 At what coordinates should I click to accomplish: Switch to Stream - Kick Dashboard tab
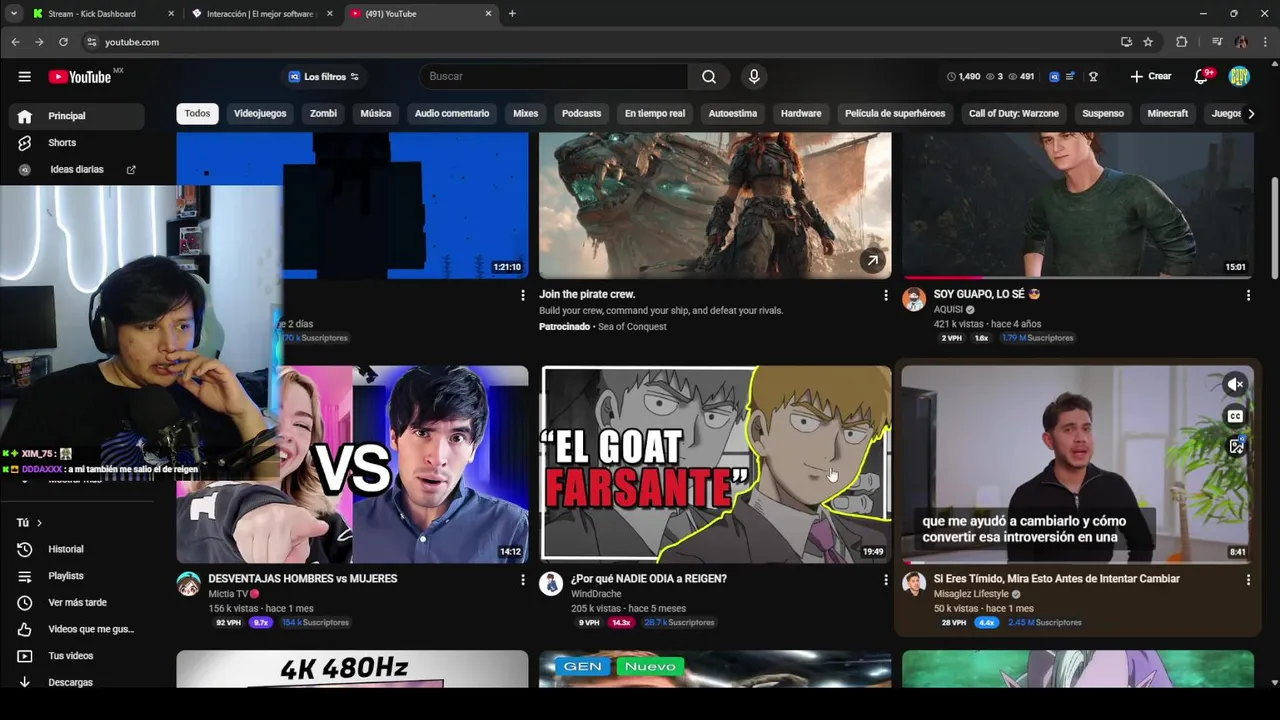pos(92,14)
